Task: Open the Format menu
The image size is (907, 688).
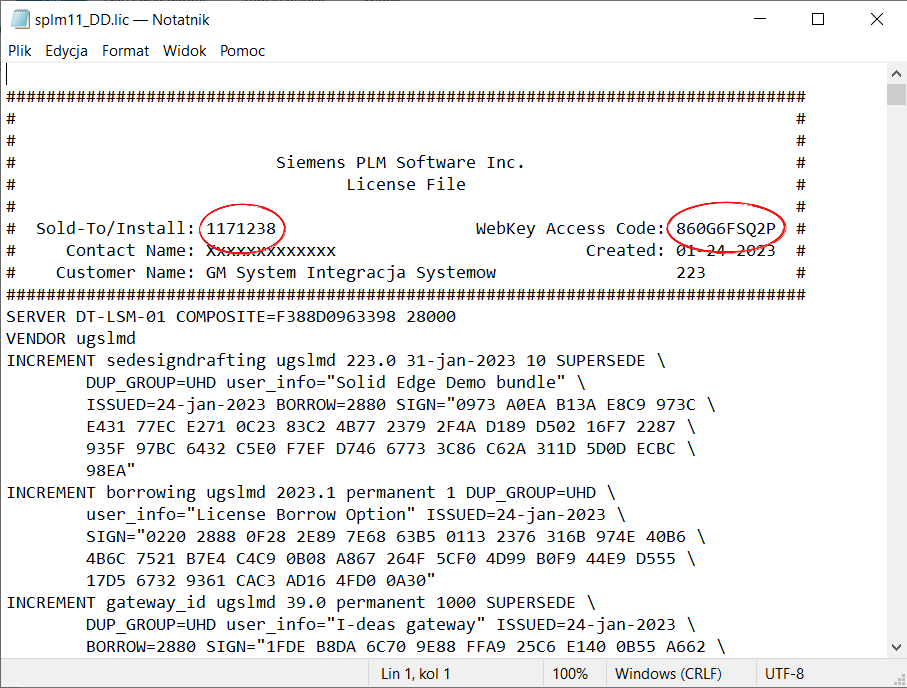Action: [126, 51]
